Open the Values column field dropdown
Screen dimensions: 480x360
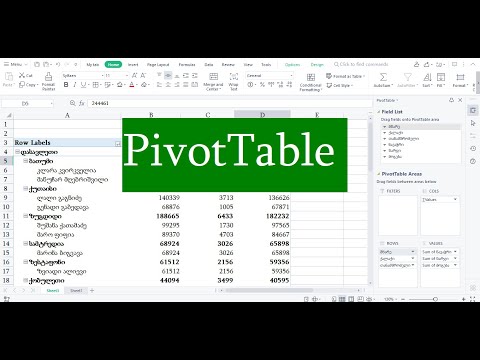click(x=455, y=199)
